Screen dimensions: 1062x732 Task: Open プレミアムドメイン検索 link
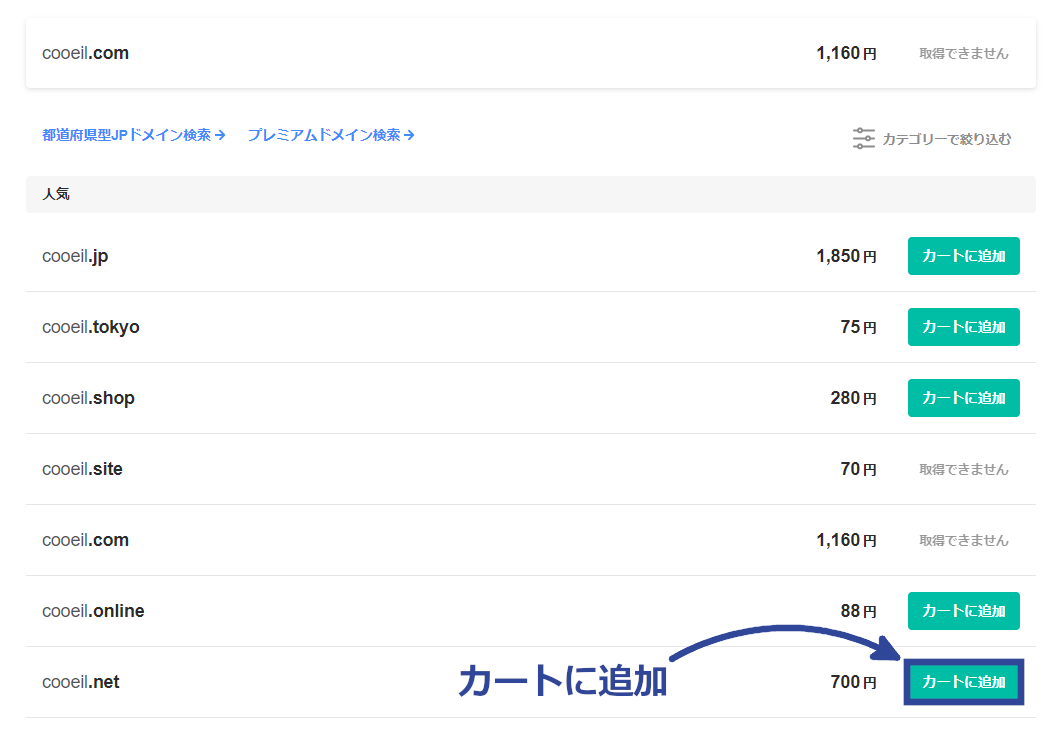pyautogui.click(x=331, y=135)
